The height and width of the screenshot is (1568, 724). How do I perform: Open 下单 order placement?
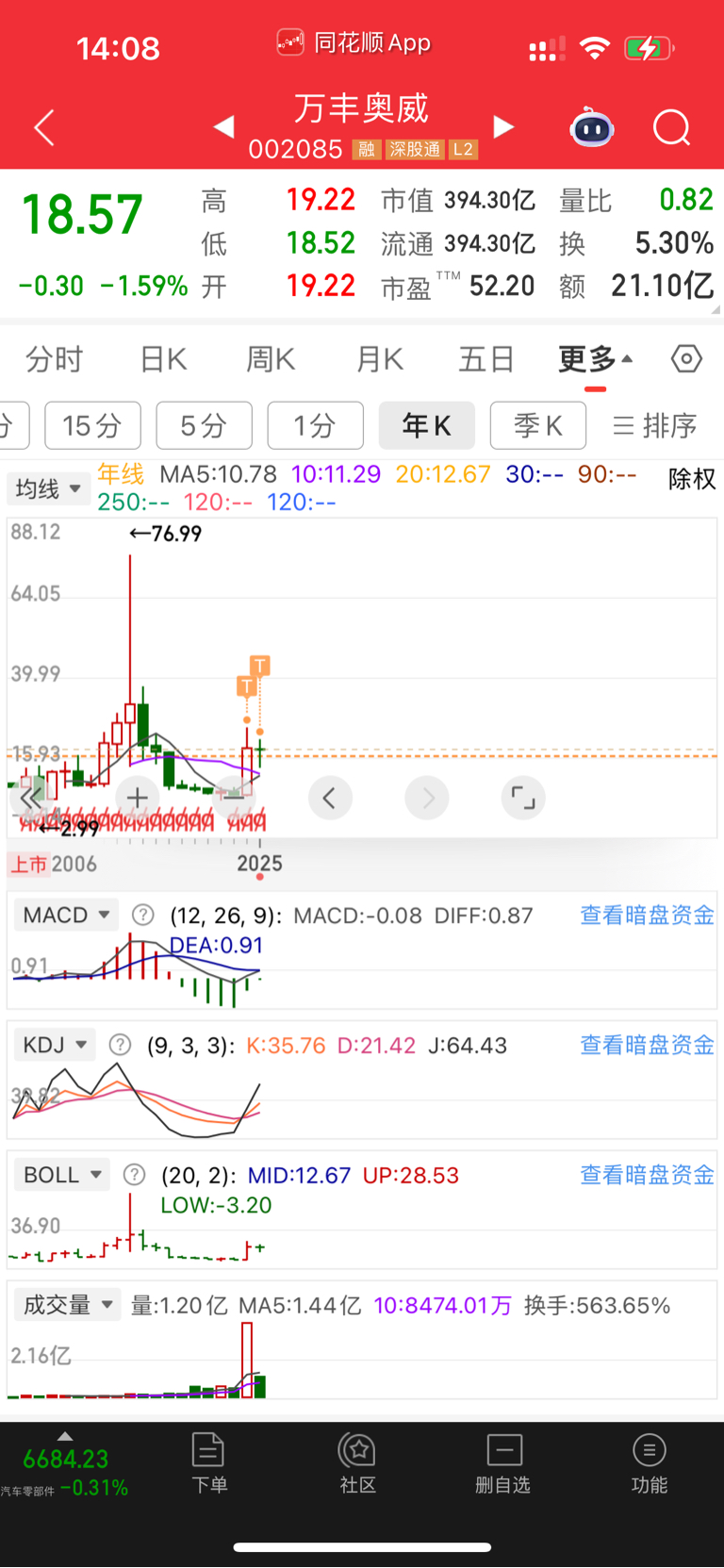pyautogui.click(x=208, y=1463)
